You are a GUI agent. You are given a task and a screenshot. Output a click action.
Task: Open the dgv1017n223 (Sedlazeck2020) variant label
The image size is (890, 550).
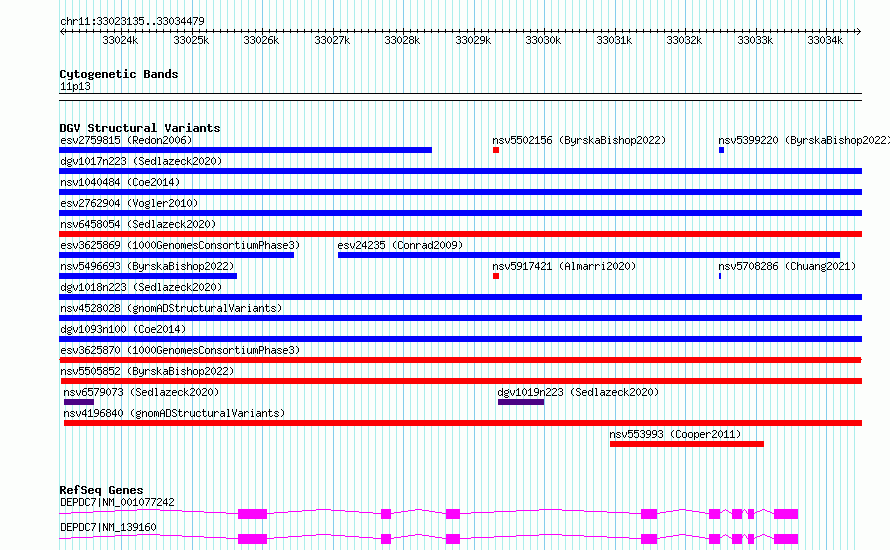click(141, 161)
